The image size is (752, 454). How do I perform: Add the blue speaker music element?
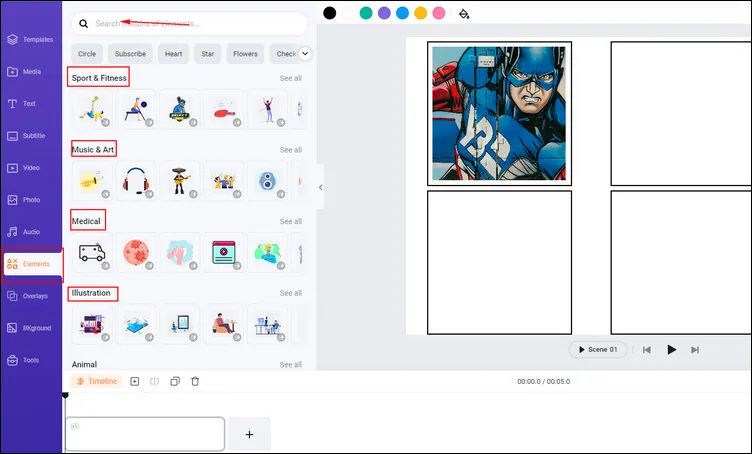[268, 181]
